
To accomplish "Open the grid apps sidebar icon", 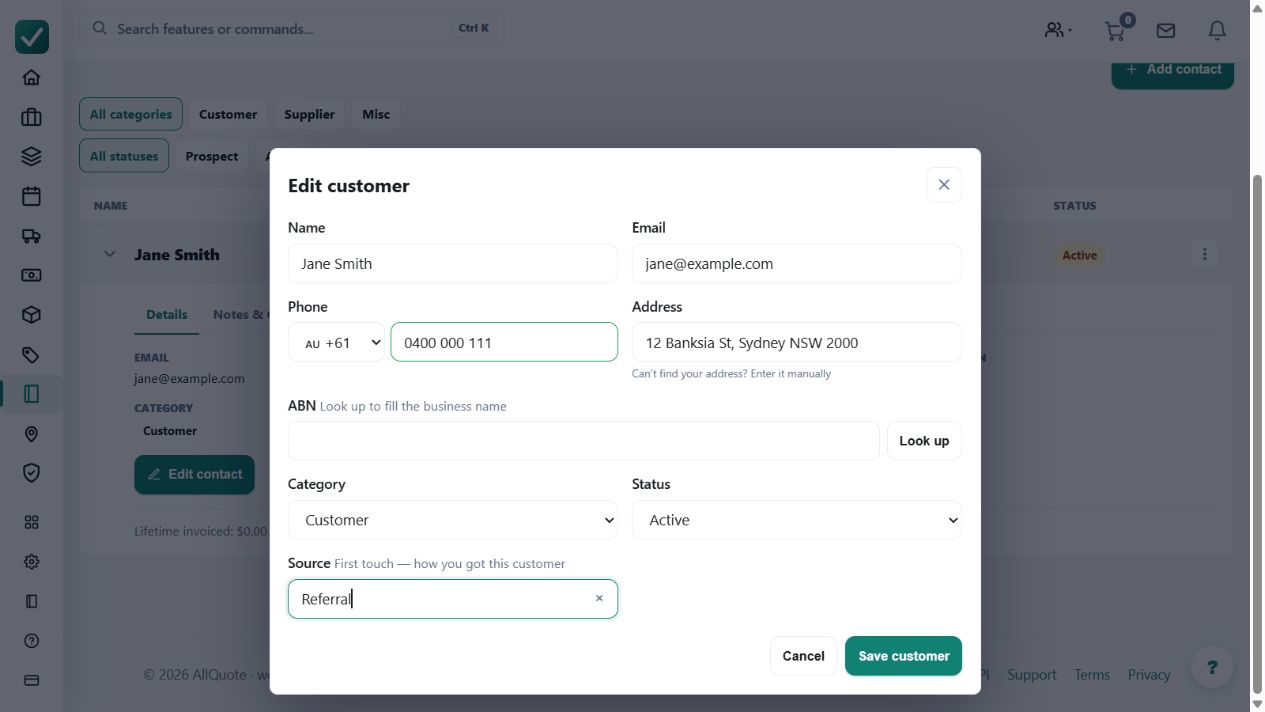I will click(31, 522).
